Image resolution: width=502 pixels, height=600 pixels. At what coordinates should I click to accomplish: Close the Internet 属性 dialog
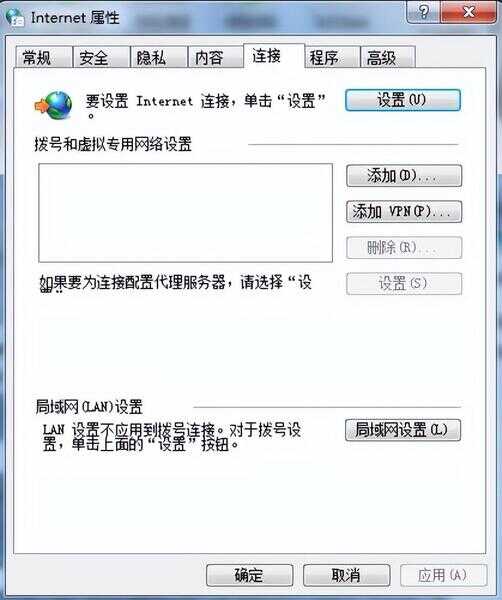[x=469, y=12]
